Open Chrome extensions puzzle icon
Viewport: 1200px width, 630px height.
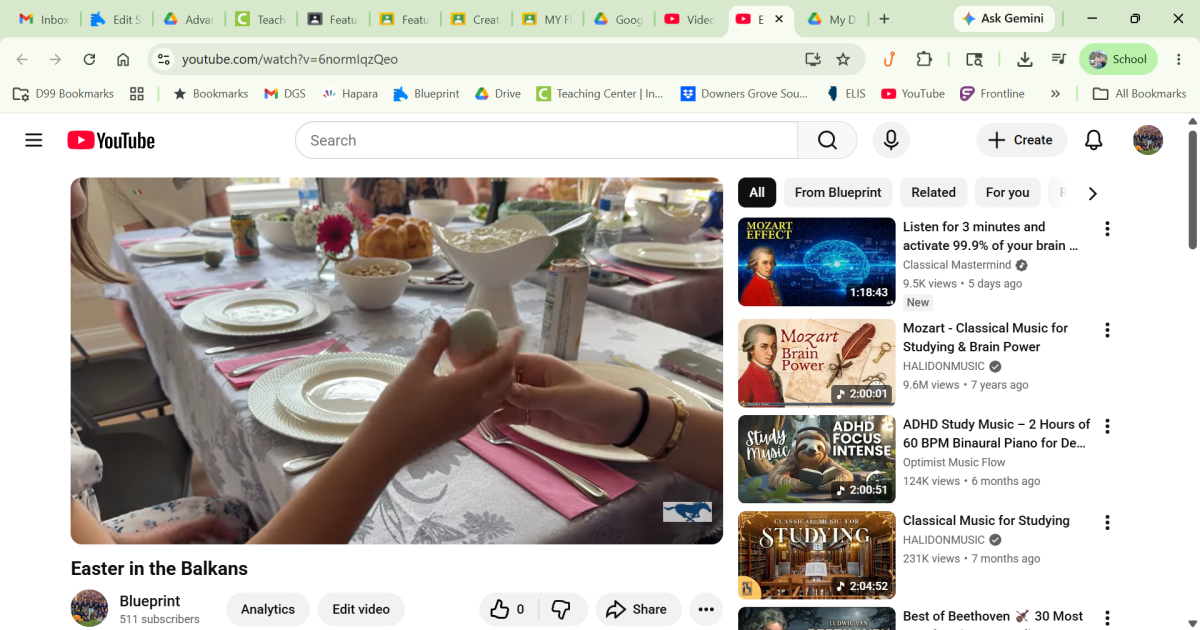point(924,59)
